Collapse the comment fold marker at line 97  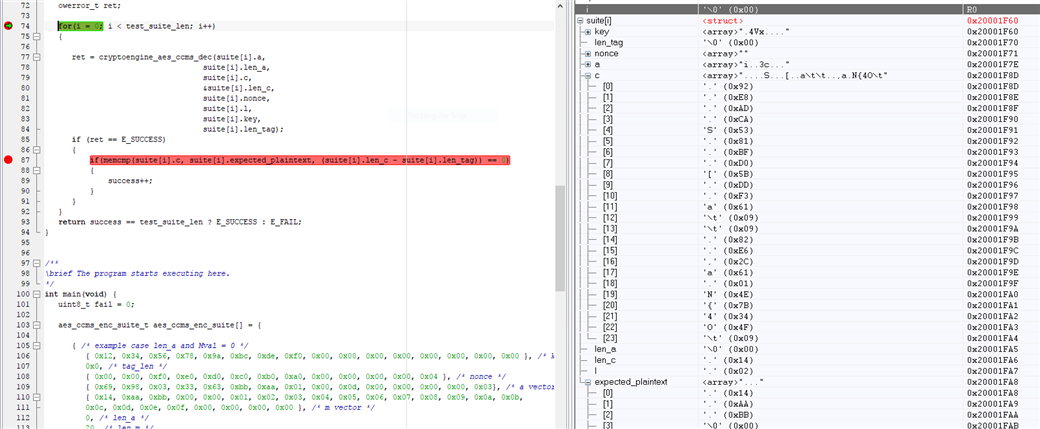tap(37, 263)
